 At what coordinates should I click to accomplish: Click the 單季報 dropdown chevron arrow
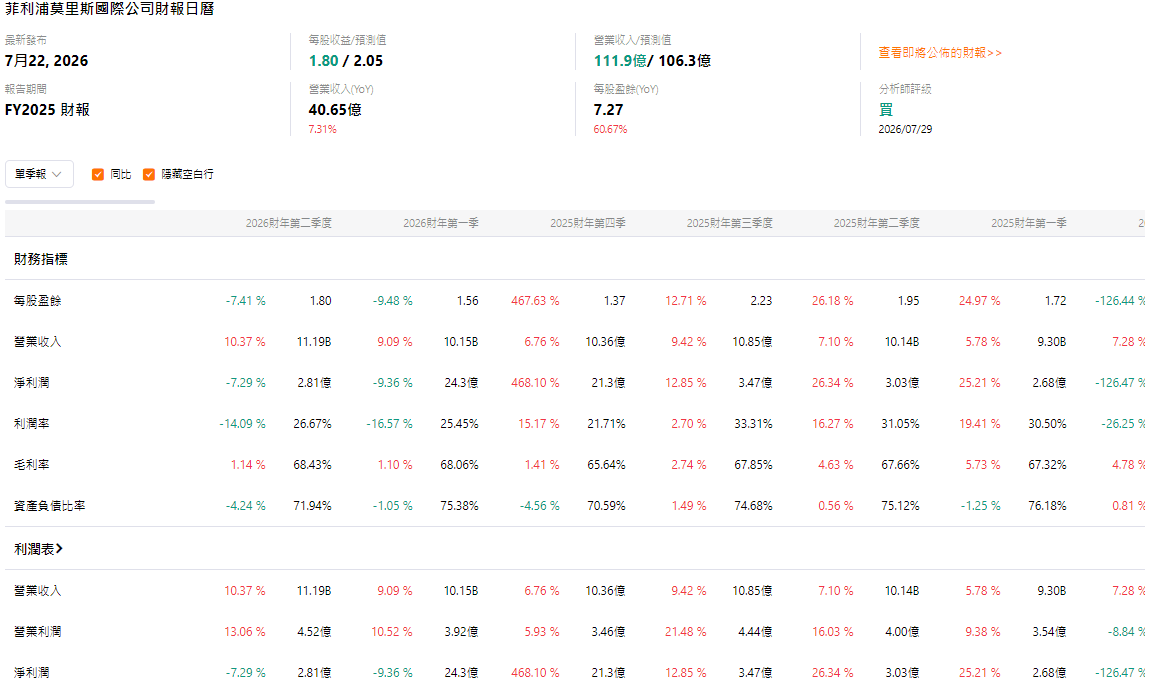tap(57, 174)
